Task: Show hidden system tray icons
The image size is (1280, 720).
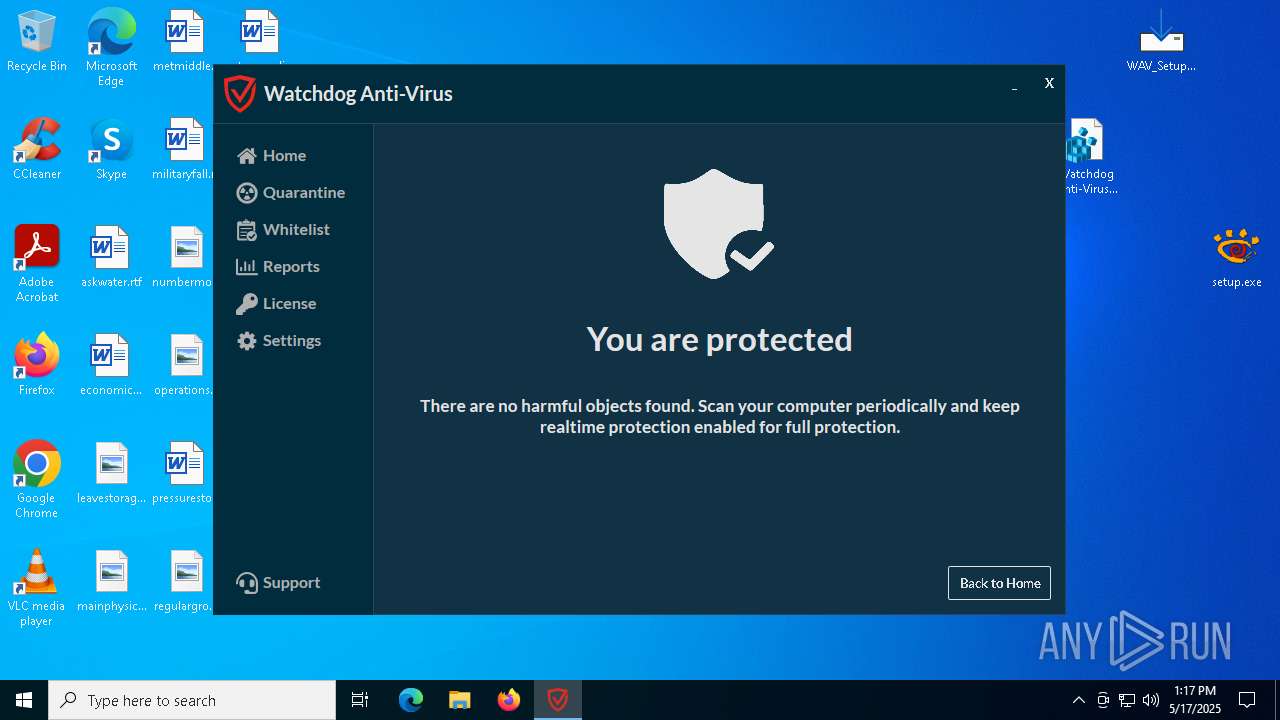Action: [x=1078, y=700]
